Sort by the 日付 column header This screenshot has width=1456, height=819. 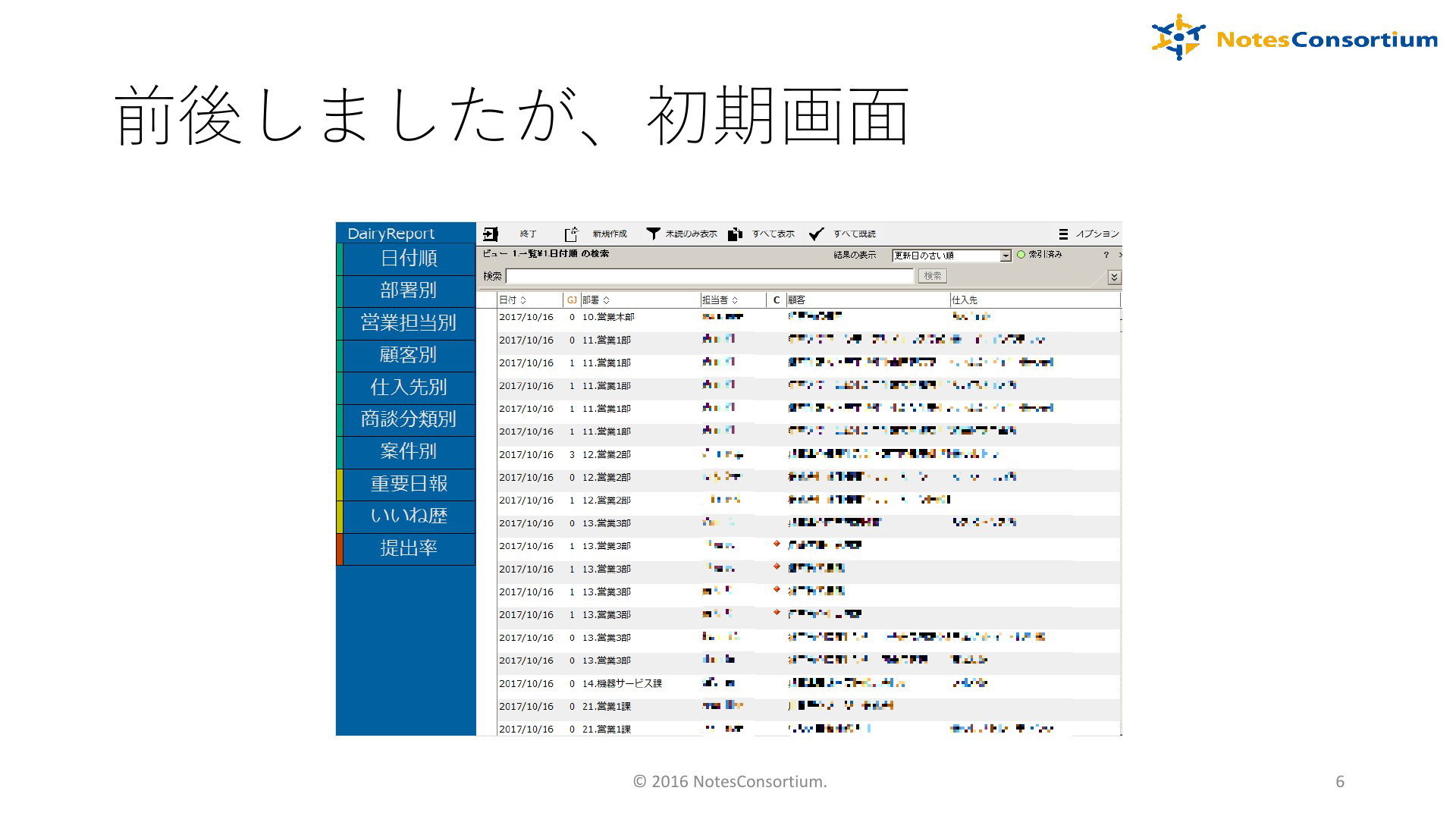tap(529, 300)
